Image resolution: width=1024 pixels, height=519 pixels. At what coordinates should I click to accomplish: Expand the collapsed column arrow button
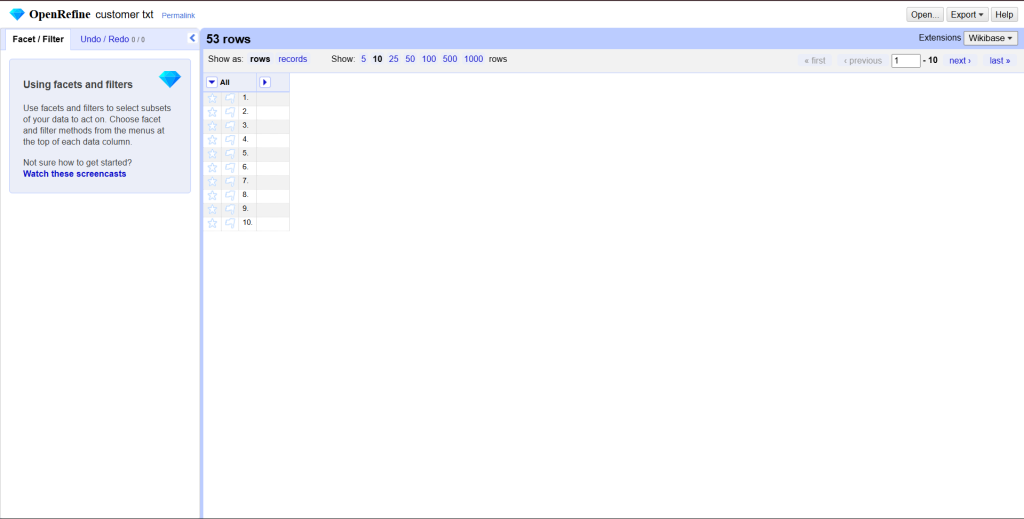click(265, 82)
